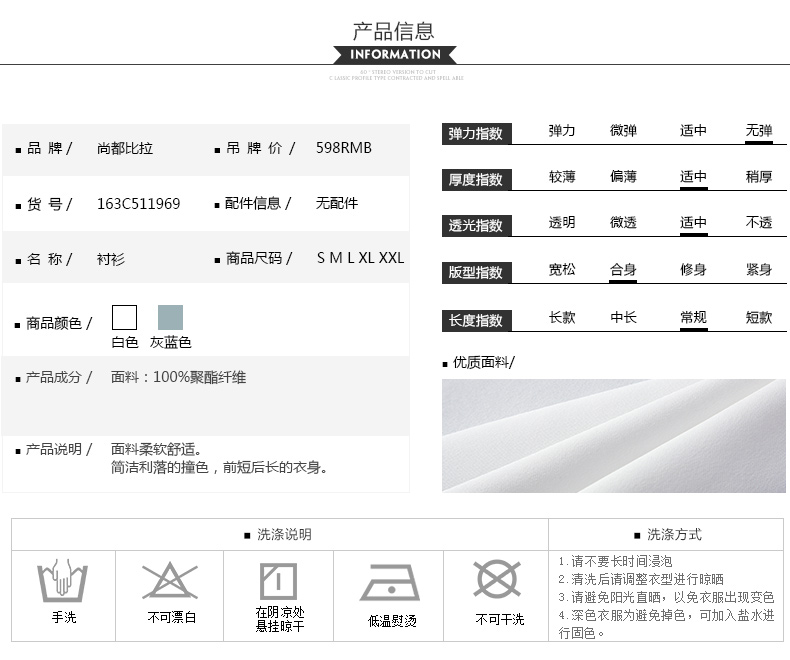Viewport: 790px width, 660px height.
Task: Click the 厚度指数 label
Action: [476, 179]
